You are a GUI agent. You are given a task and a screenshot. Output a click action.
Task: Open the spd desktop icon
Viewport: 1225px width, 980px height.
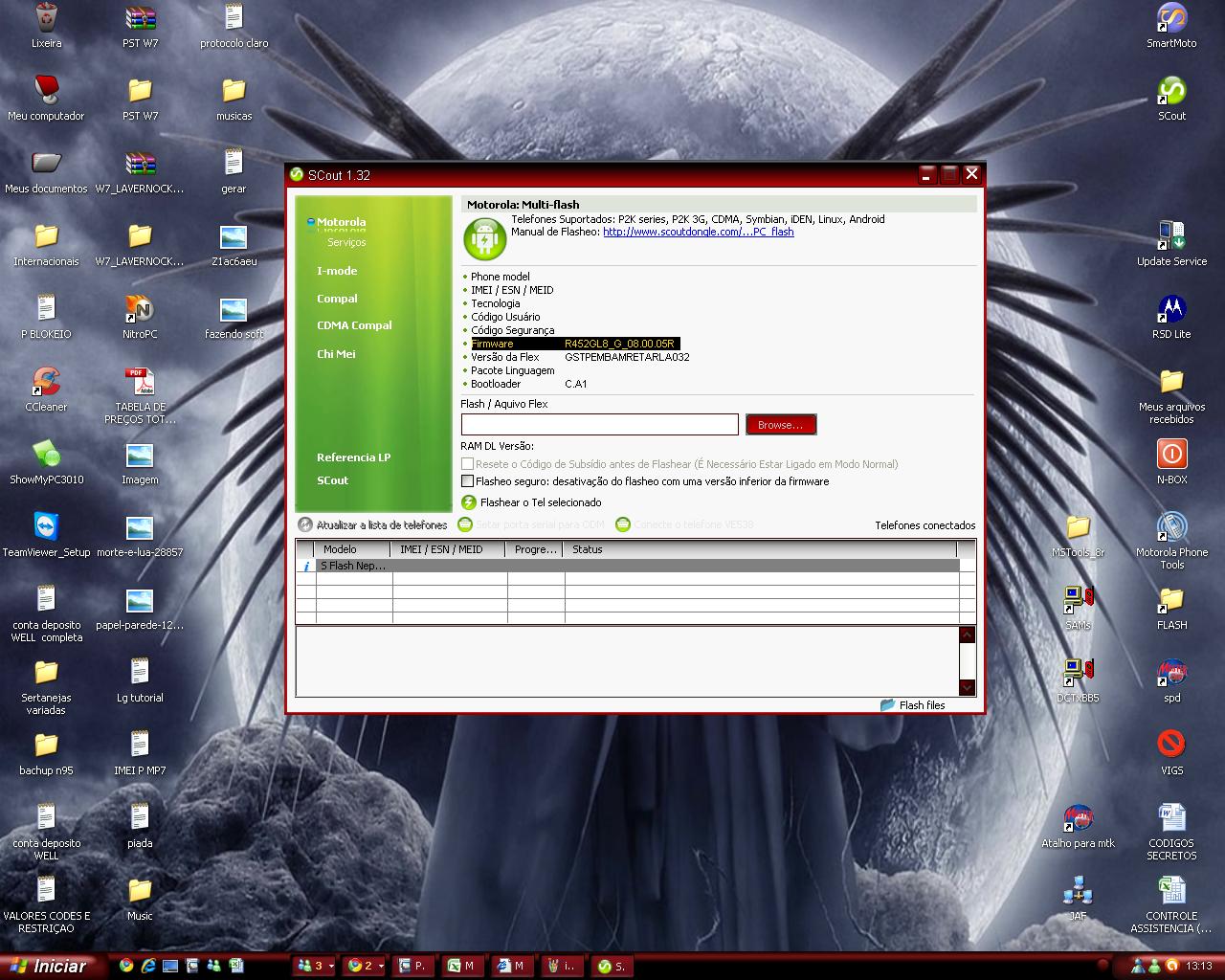(1171, 673)
